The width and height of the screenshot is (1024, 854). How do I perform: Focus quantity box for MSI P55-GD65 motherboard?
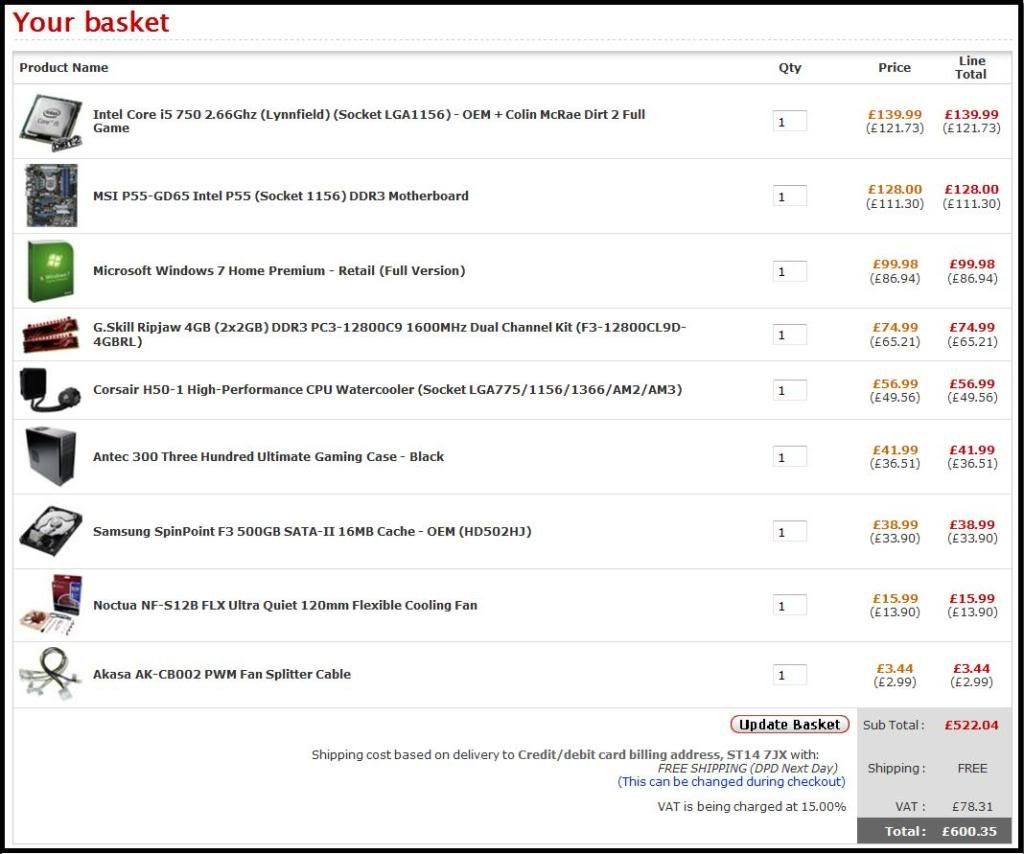click(790, 197)
